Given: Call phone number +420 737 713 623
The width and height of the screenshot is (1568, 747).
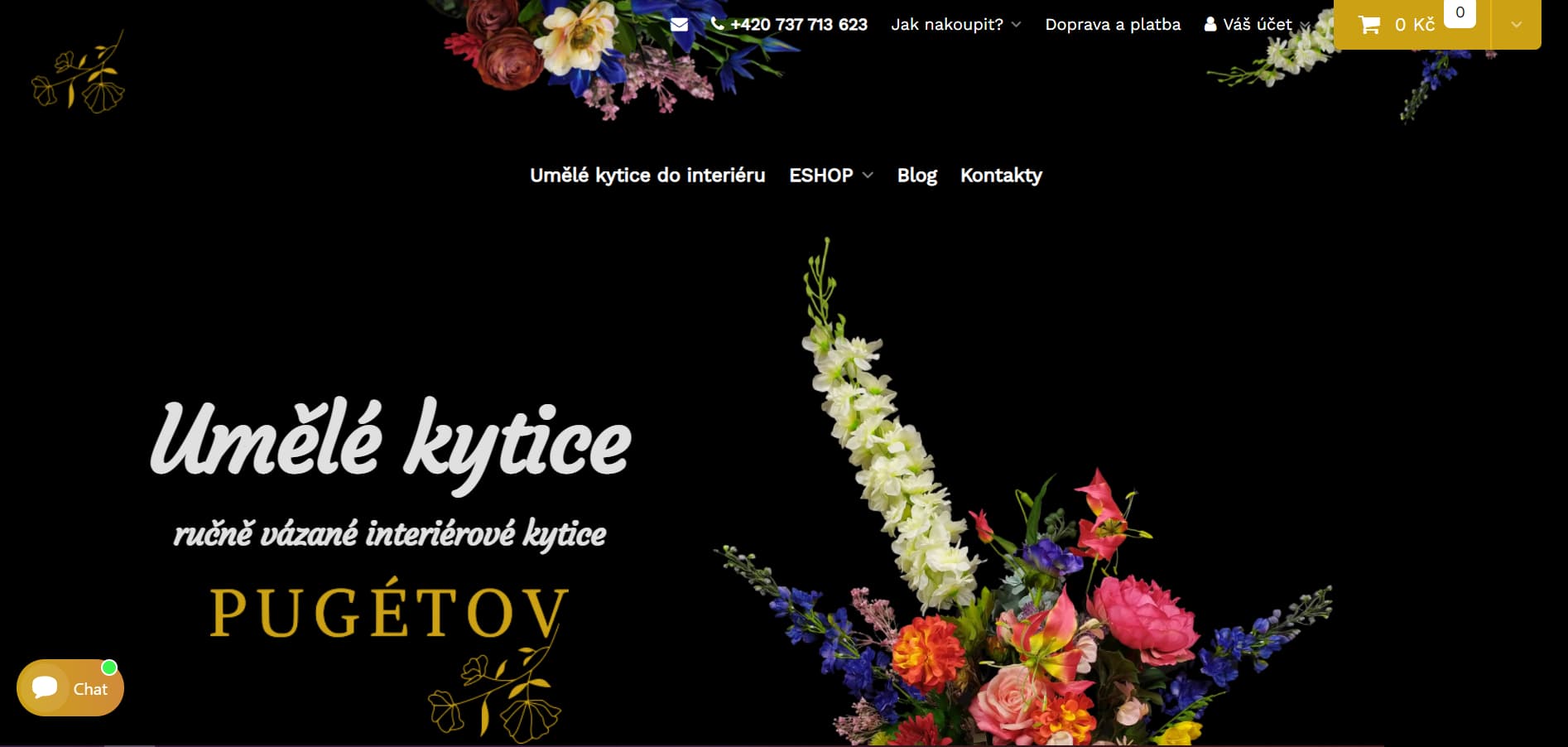Looking at the screenshot, I should pyautogui.click(x=799, y=25).
